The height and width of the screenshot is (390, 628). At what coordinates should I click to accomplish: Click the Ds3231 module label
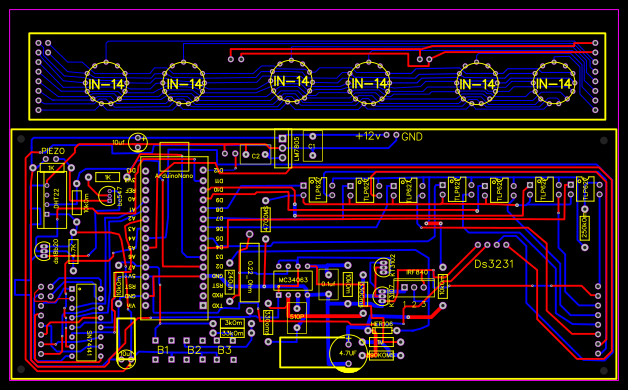click(x=493, y=264)
